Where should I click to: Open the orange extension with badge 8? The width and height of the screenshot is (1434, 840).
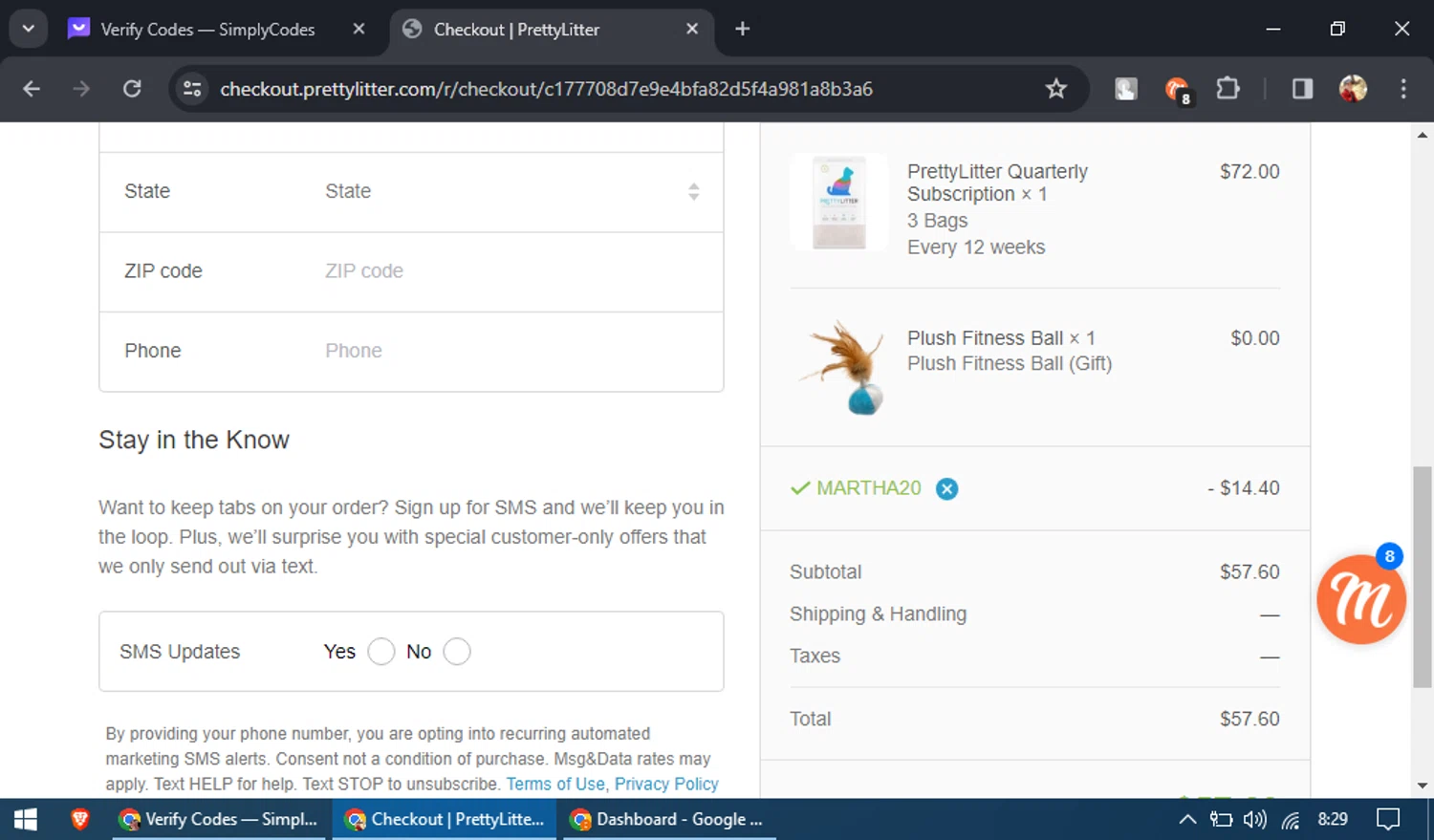click(x=1177, y=90)
